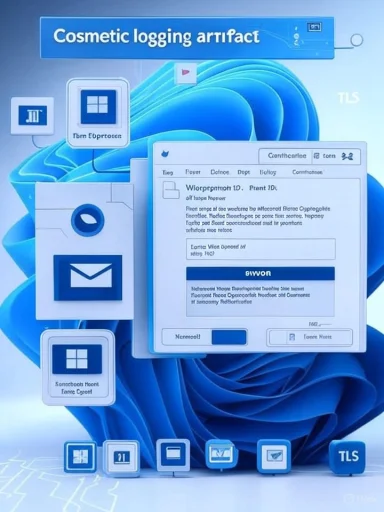
Task: Toggle the blue switch in bottom-left dialog button
Action: point(229,337)
